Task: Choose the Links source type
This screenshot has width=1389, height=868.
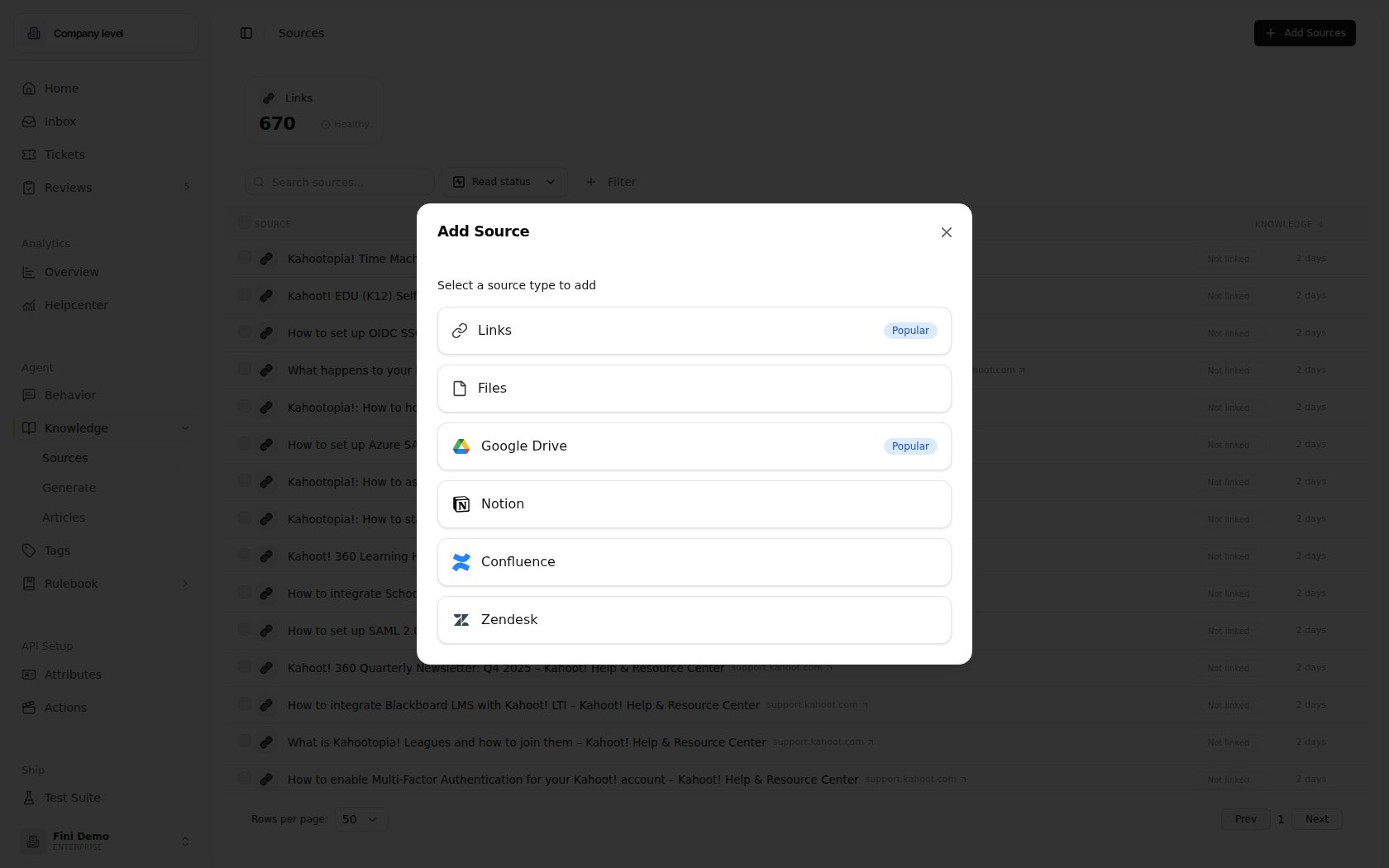Action: [x=694, y=331]
